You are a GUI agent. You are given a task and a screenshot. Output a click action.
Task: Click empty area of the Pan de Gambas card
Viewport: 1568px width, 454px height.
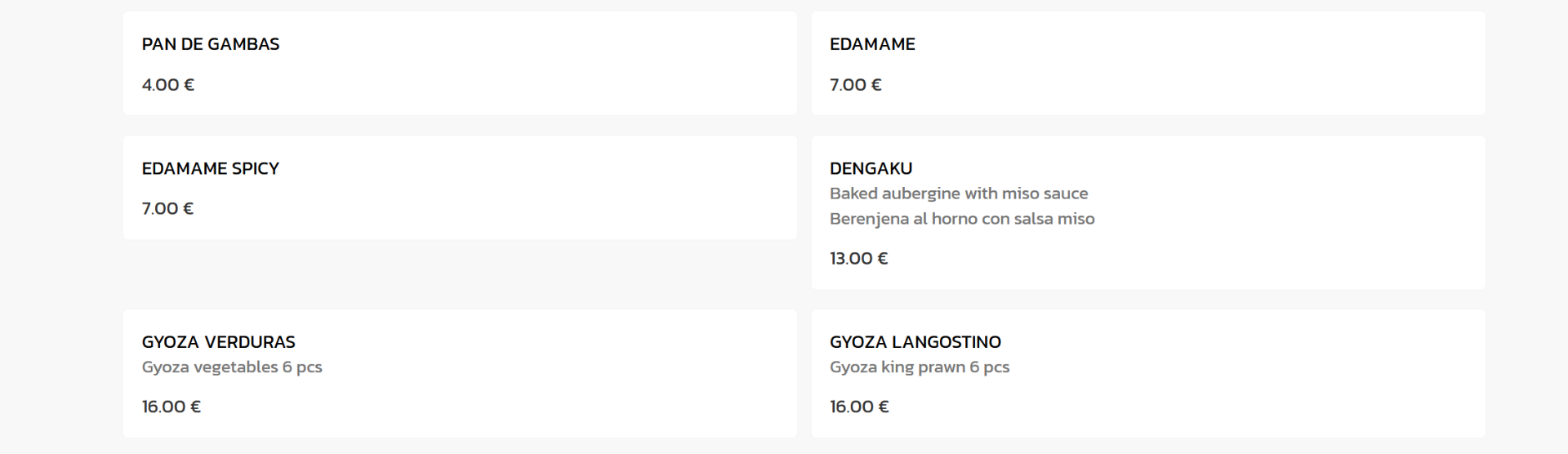[531, 65]
